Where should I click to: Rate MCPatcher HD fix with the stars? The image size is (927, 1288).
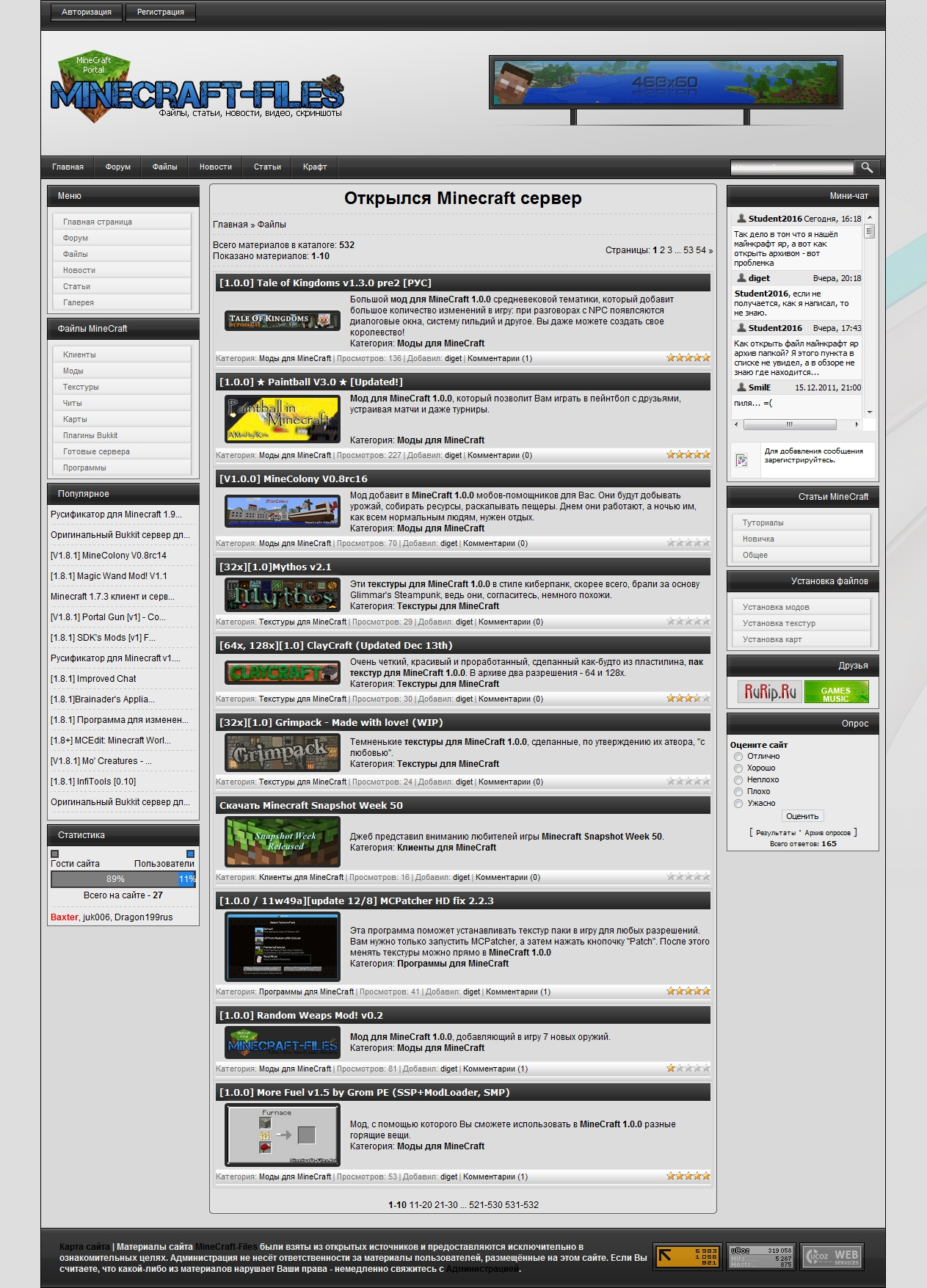tap(688, 992)
